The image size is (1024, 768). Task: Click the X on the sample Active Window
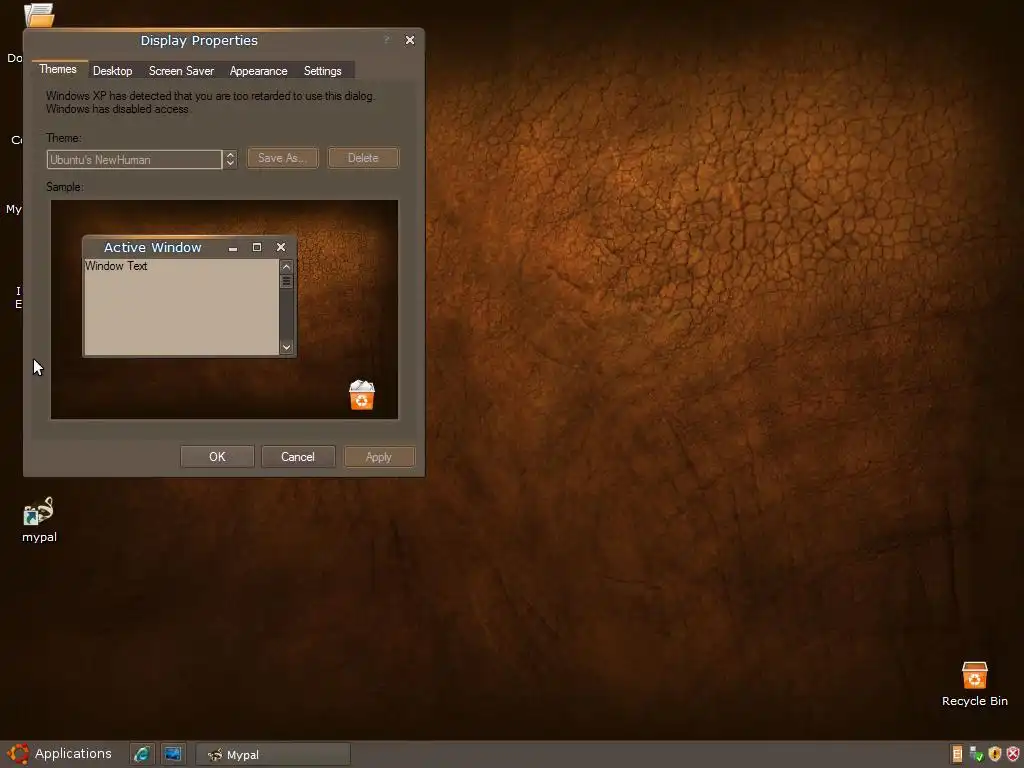coord(281,247)
